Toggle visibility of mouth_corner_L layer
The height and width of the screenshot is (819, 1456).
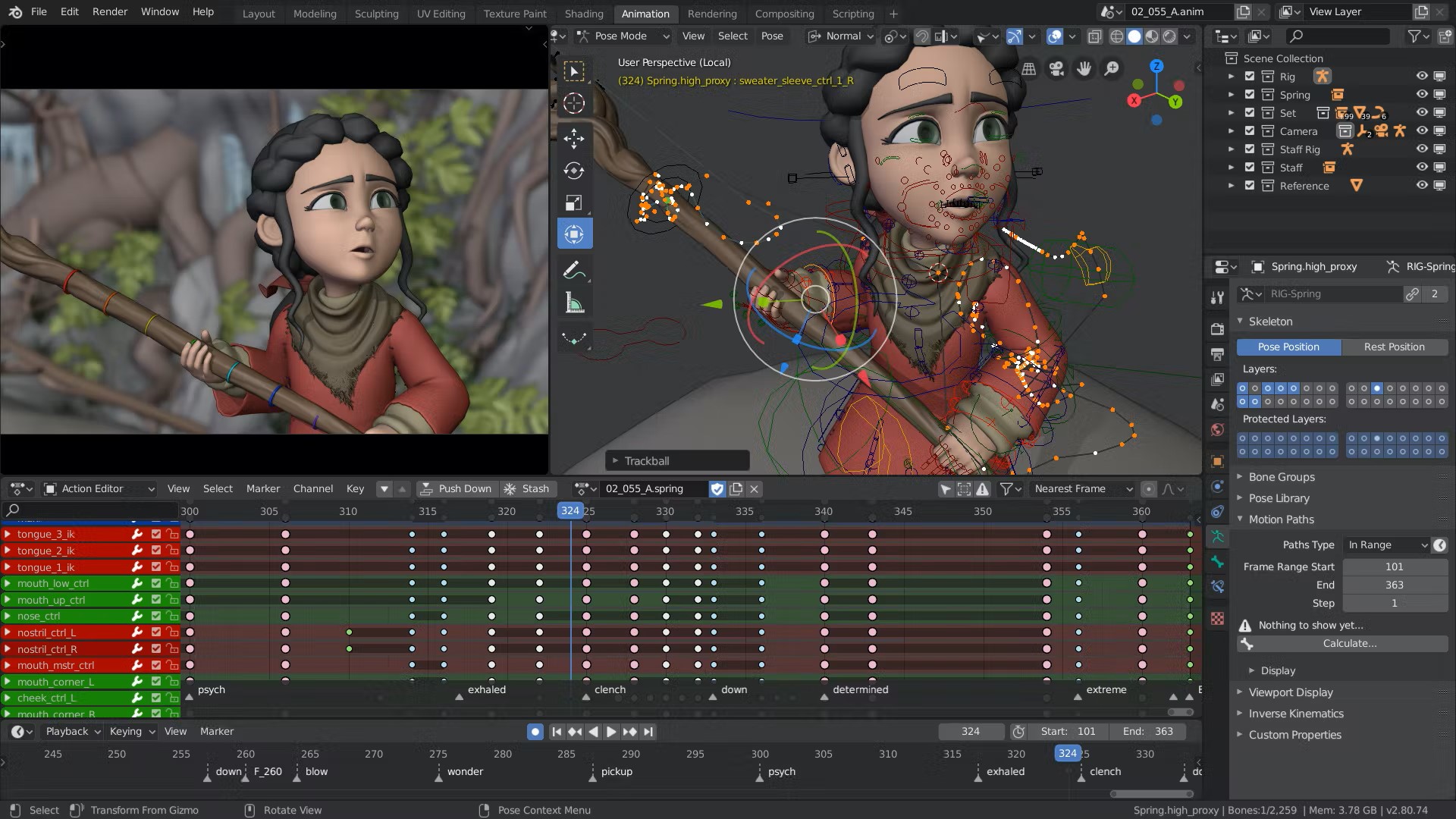156,681
